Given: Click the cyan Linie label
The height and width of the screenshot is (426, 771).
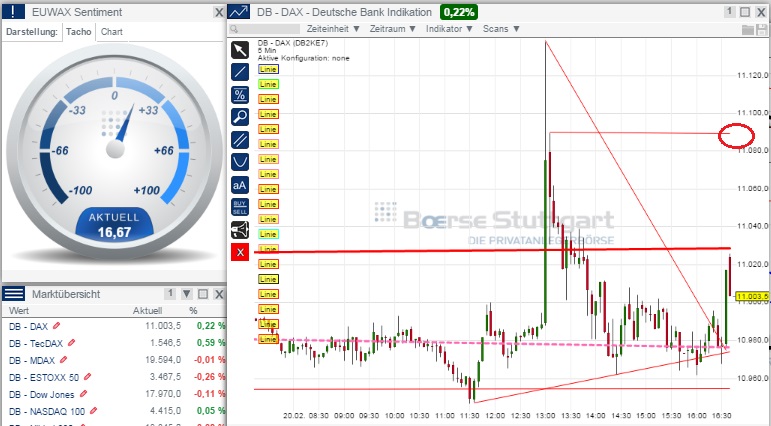Looking at the screenshot, I should click(x=268, y=234).
